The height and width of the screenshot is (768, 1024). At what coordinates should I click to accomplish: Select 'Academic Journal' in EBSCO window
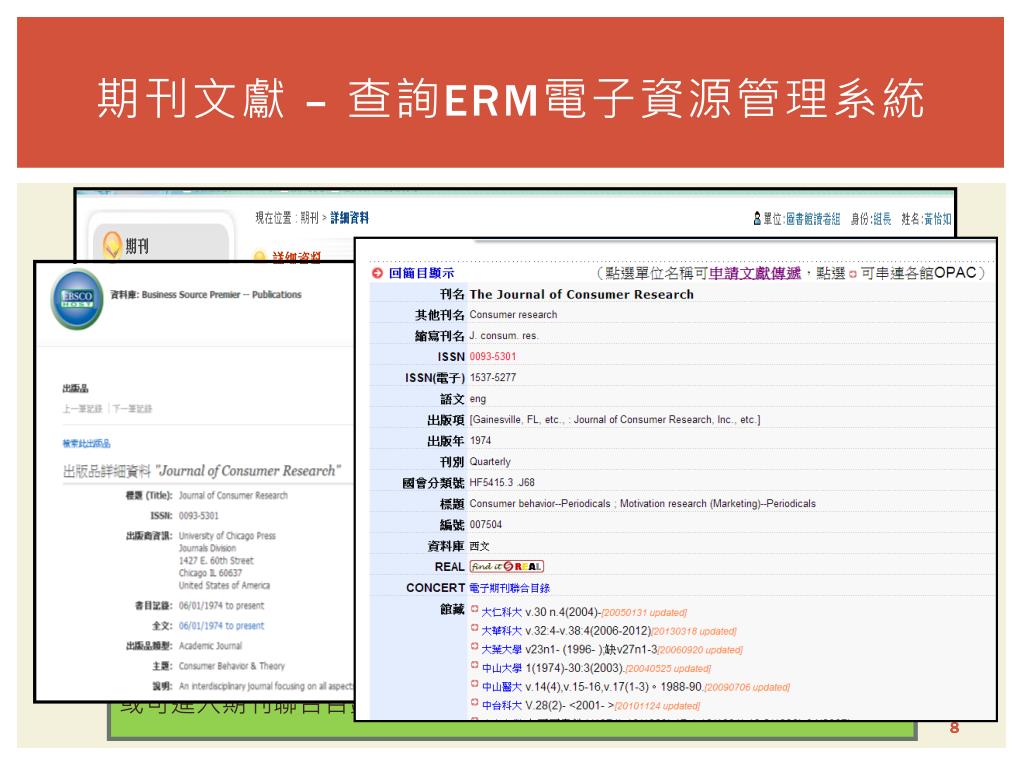[x=210, y=646]
